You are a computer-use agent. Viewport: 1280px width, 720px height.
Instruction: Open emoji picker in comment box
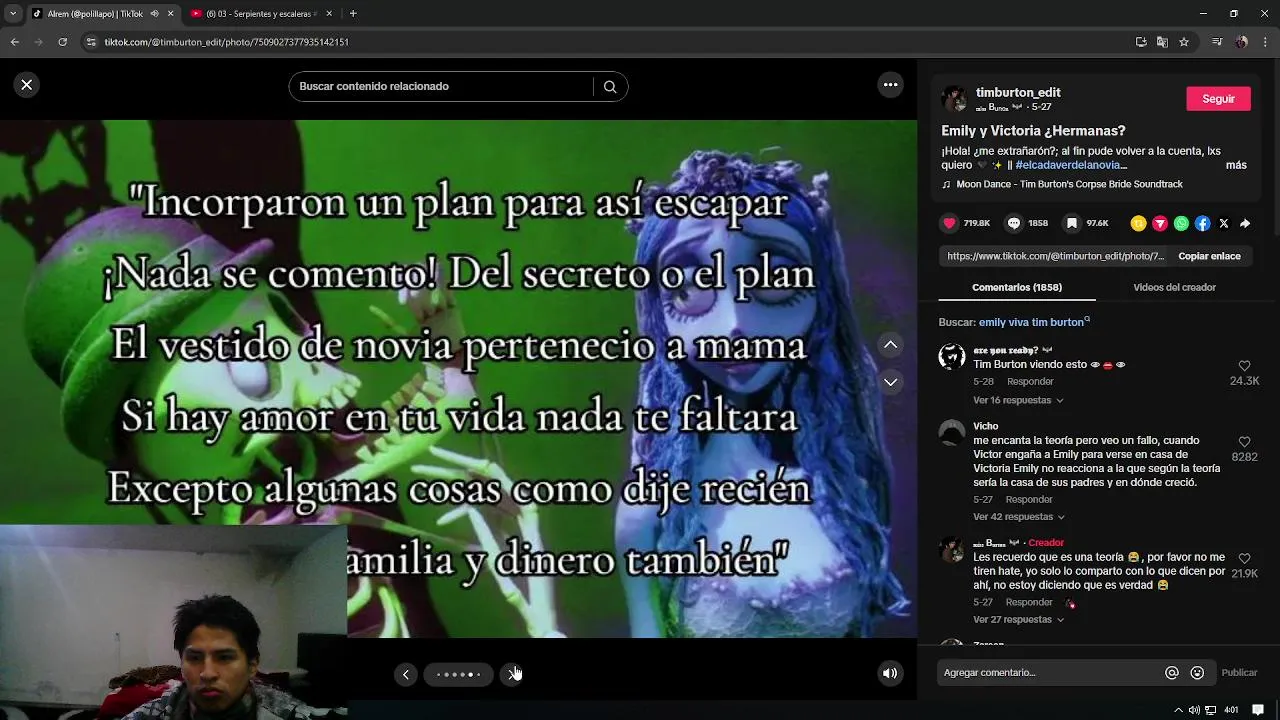coord(1197,673)
